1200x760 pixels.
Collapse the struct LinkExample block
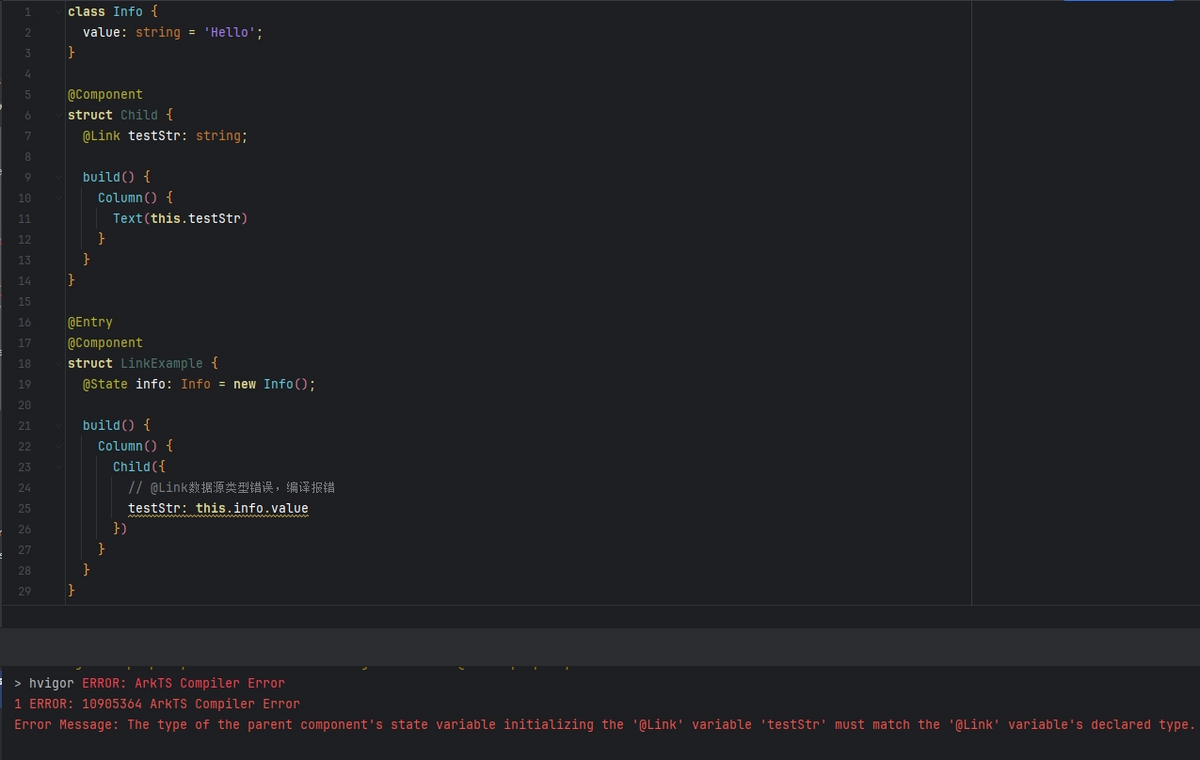(58, 363)
